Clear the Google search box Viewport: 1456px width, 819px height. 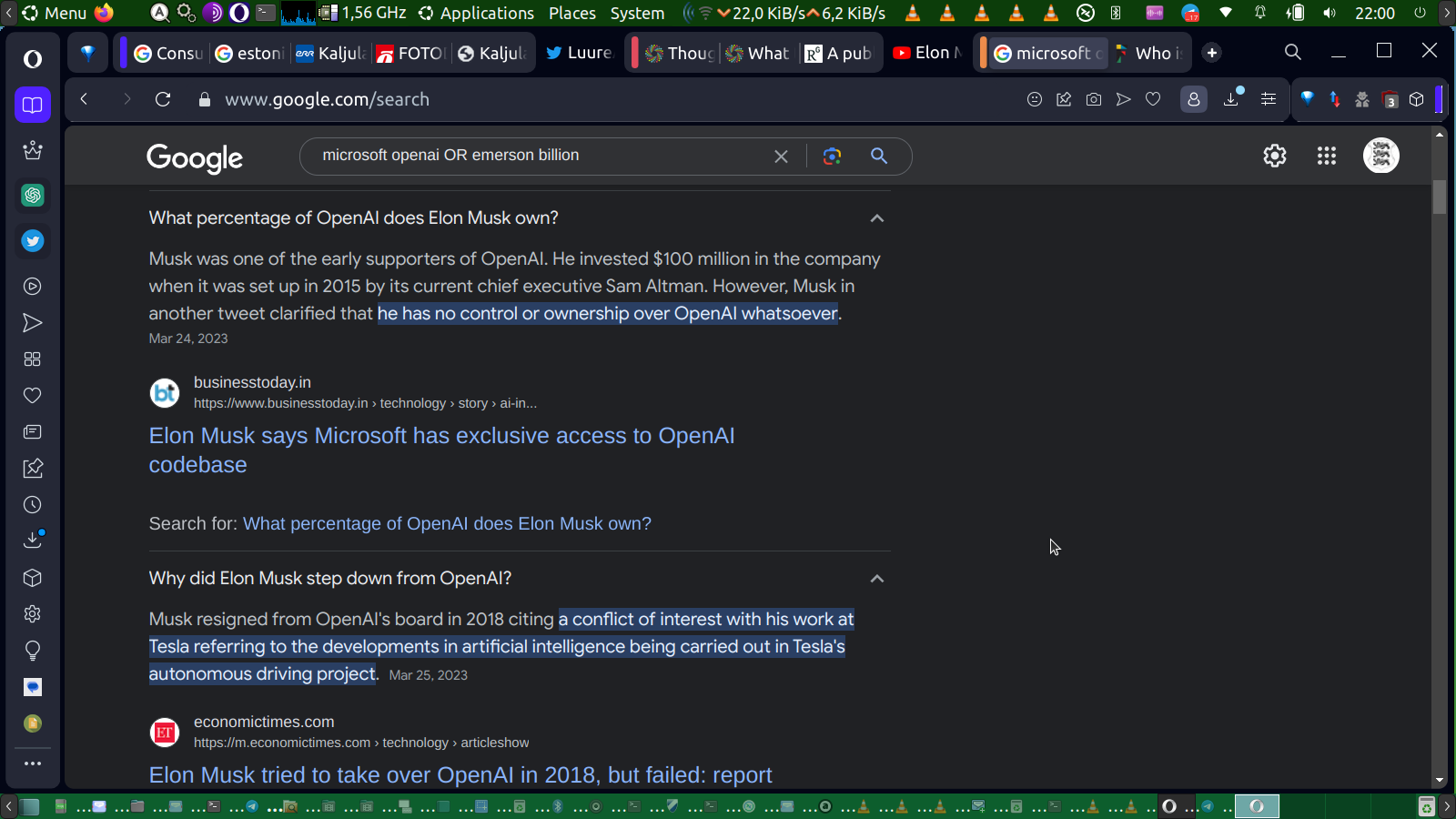(x=781, y=156)
